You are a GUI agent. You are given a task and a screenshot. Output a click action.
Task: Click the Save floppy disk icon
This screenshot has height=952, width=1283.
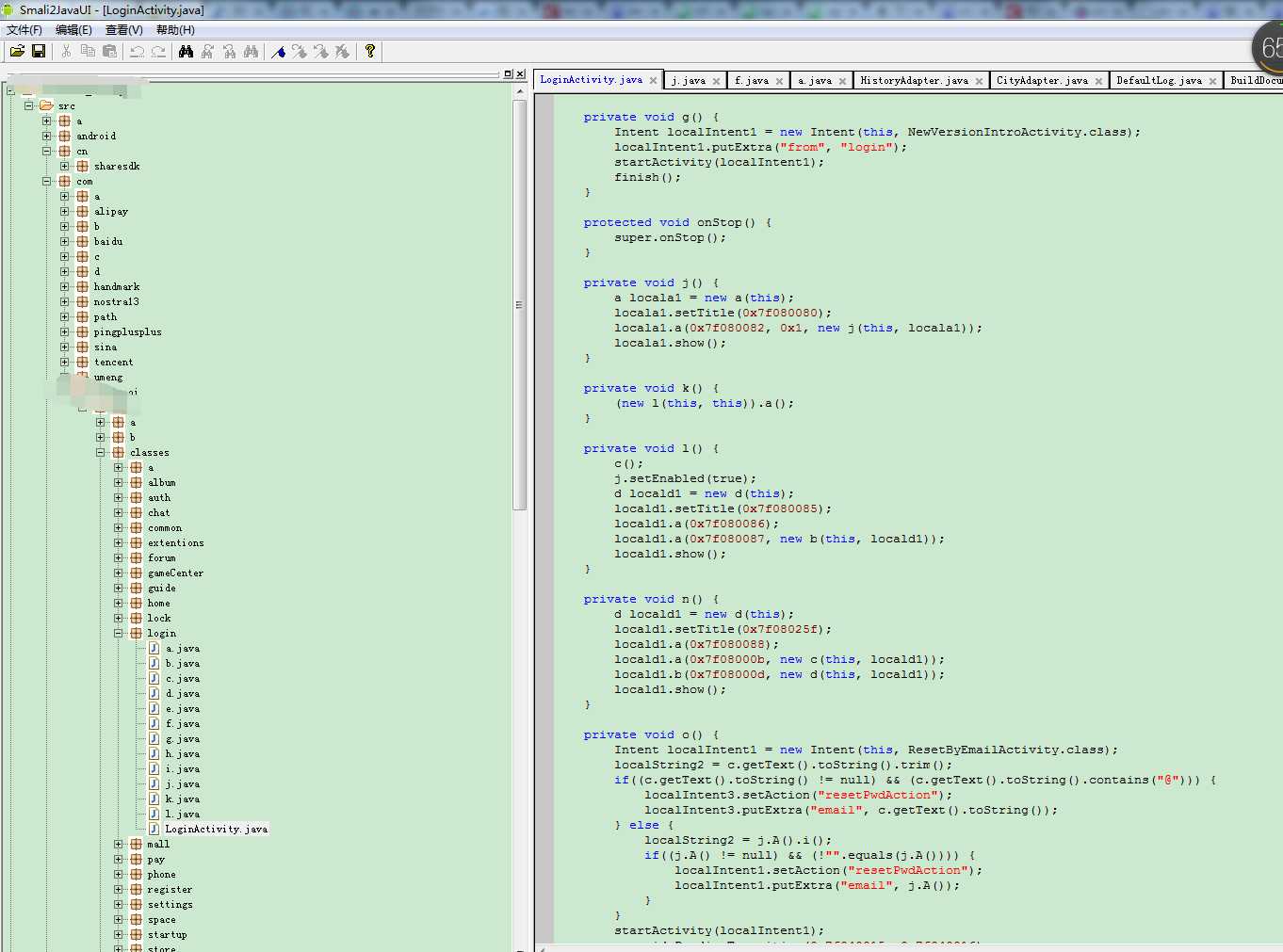39,52
